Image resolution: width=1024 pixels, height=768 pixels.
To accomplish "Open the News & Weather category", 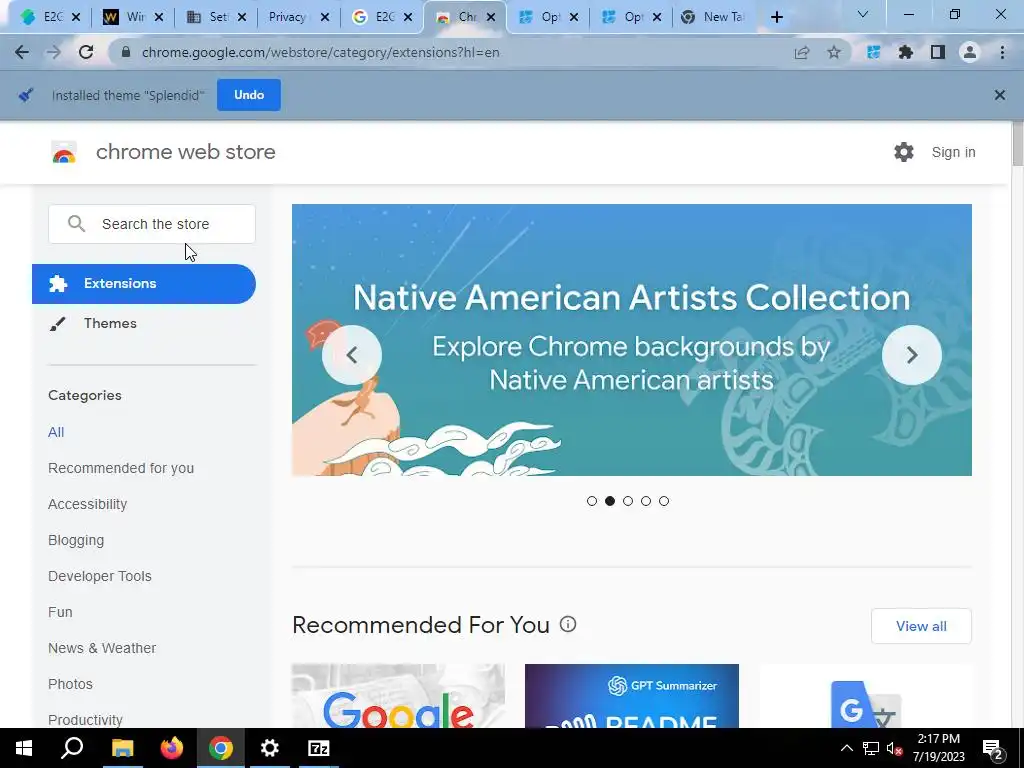I will click(102, 648).
